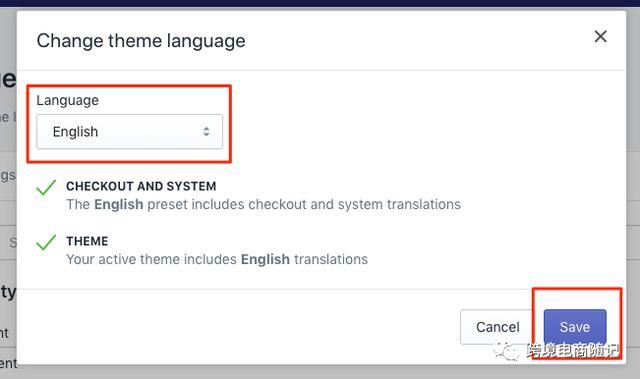Click the dark navigation bar above dialog
This screenshot has height=379, width=640.
click(x=320, y=3)
